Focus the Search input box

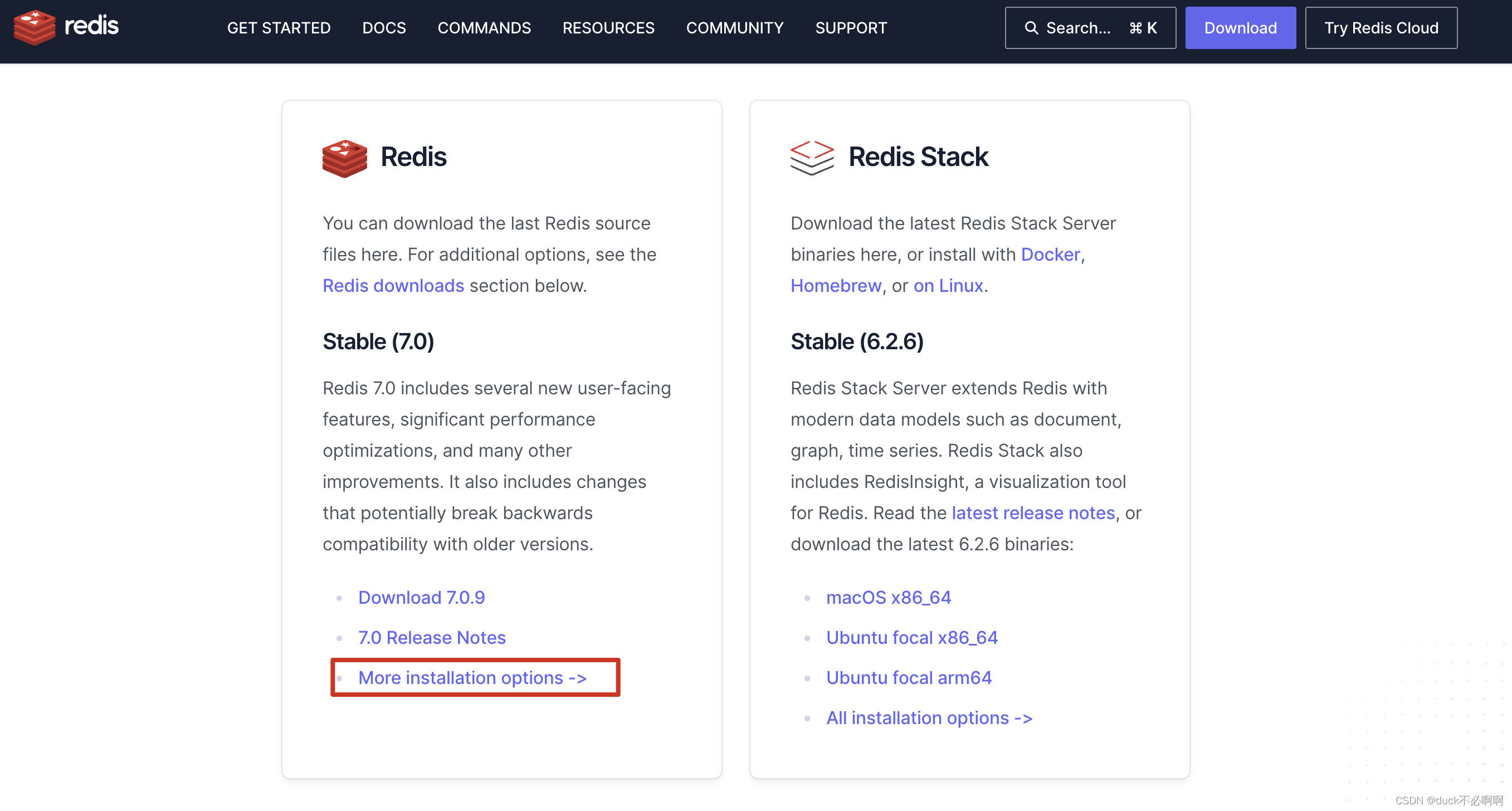(x=1089, y=28)
